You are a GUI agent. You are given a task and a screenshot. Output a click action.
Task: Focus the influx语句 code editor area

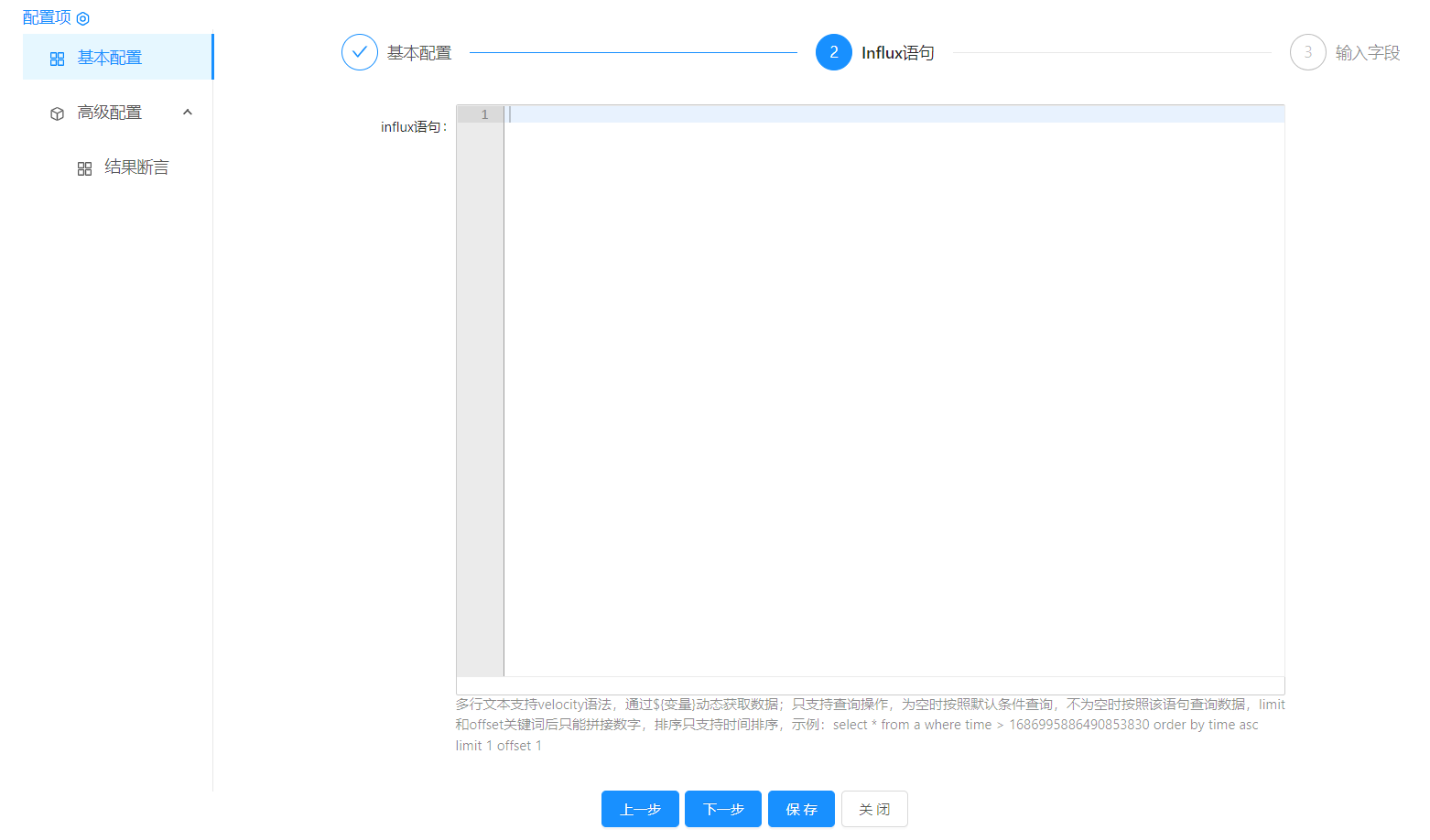[x=893, y=393]
